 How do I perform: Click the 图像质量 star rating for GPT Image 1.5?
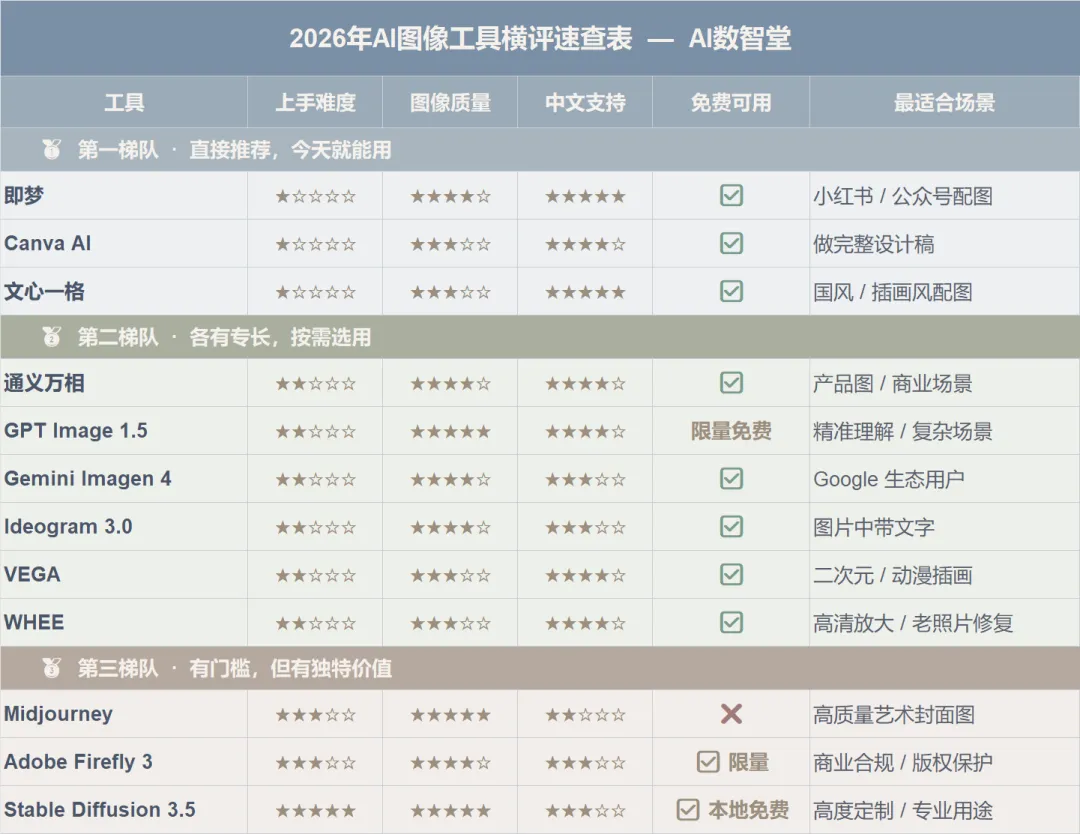tap(450, 432)
